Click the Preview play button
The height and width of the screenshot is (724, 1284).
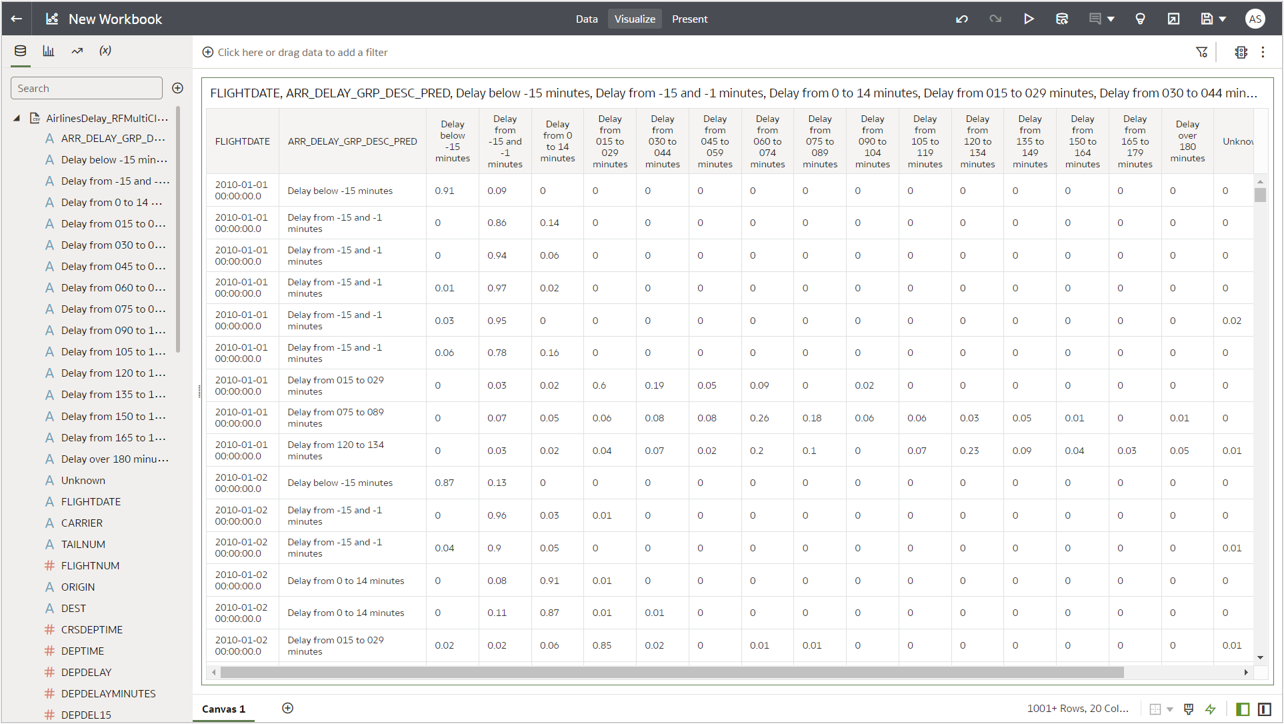click(1028, 19)
